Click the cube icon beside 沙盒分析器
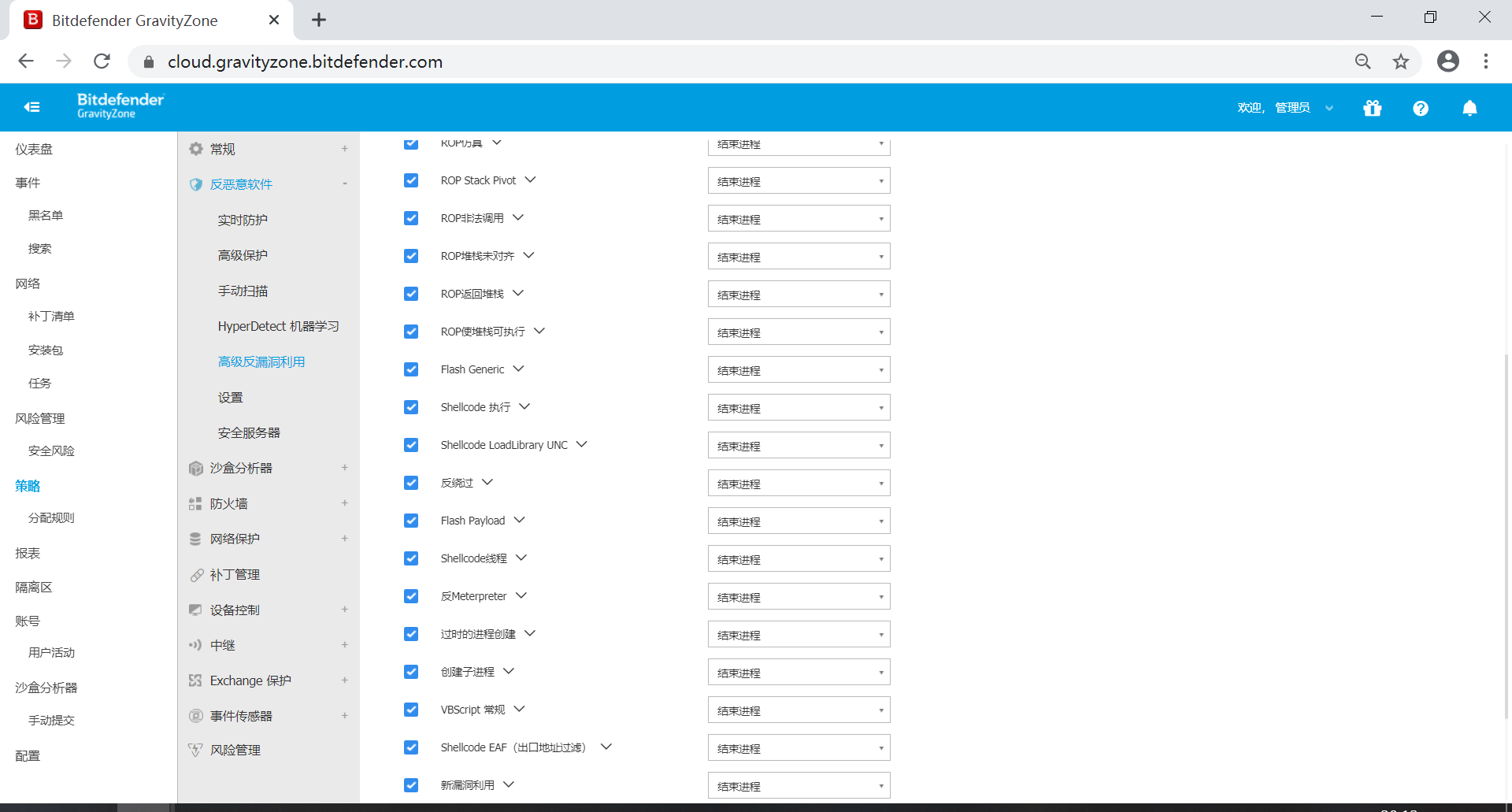This screenshot has width=1512, height=812. tap(195, 469)
